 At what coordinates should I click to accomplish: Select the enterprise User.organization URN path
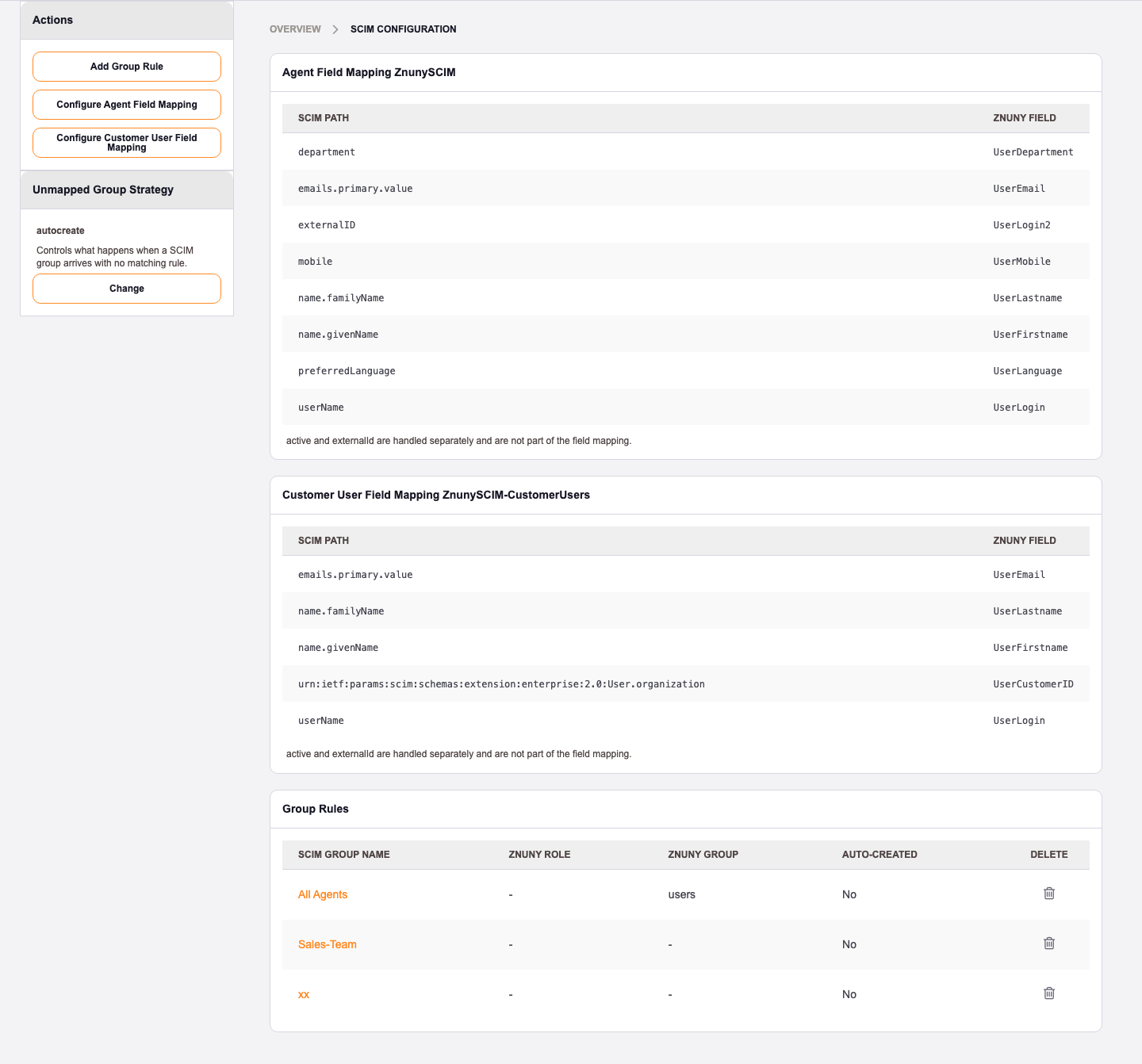click(501, 684)
